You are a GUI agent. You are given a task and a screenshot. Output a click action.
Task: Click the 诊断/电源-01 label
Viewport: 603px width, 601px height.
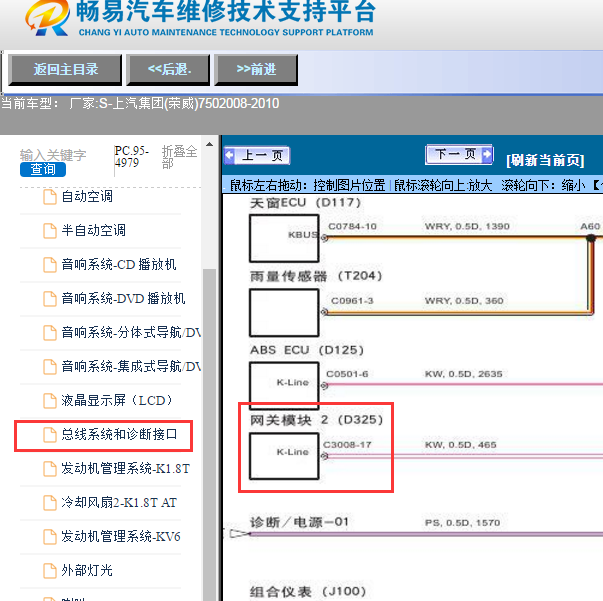click(299, 522)
